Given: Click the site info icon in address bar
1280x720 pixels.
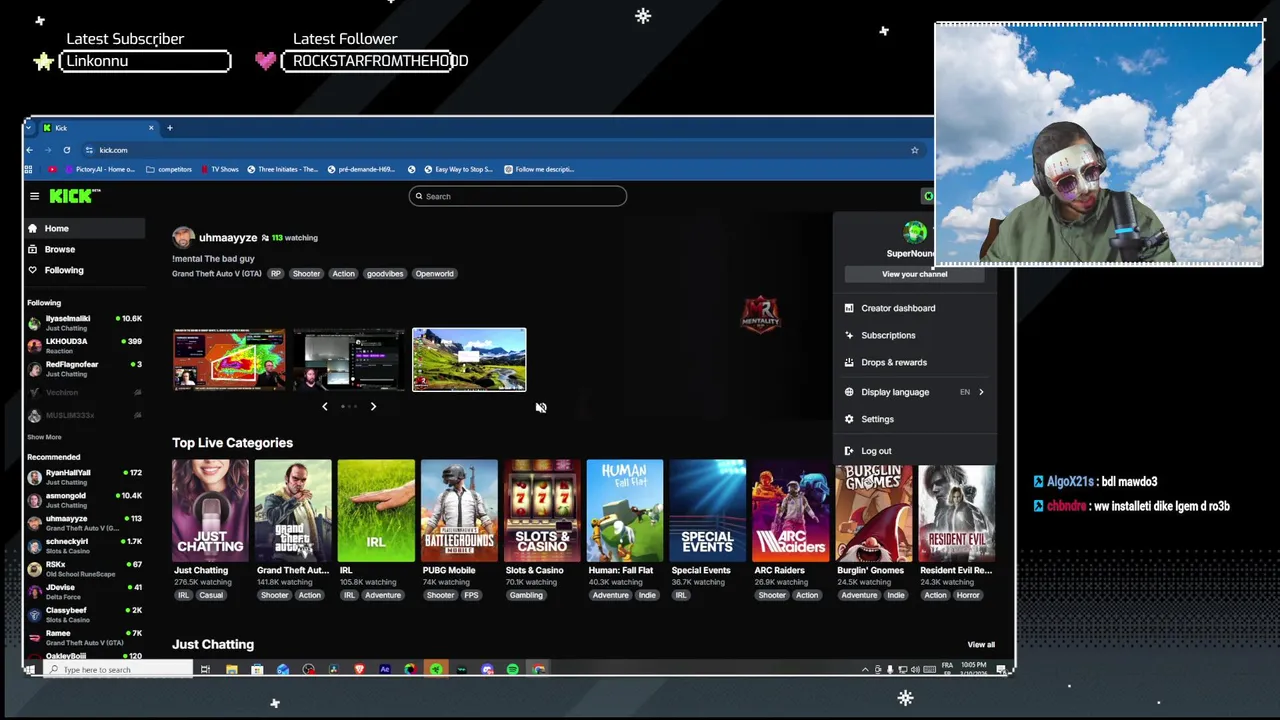Looking at the screenshot, I should click(89, 150).
